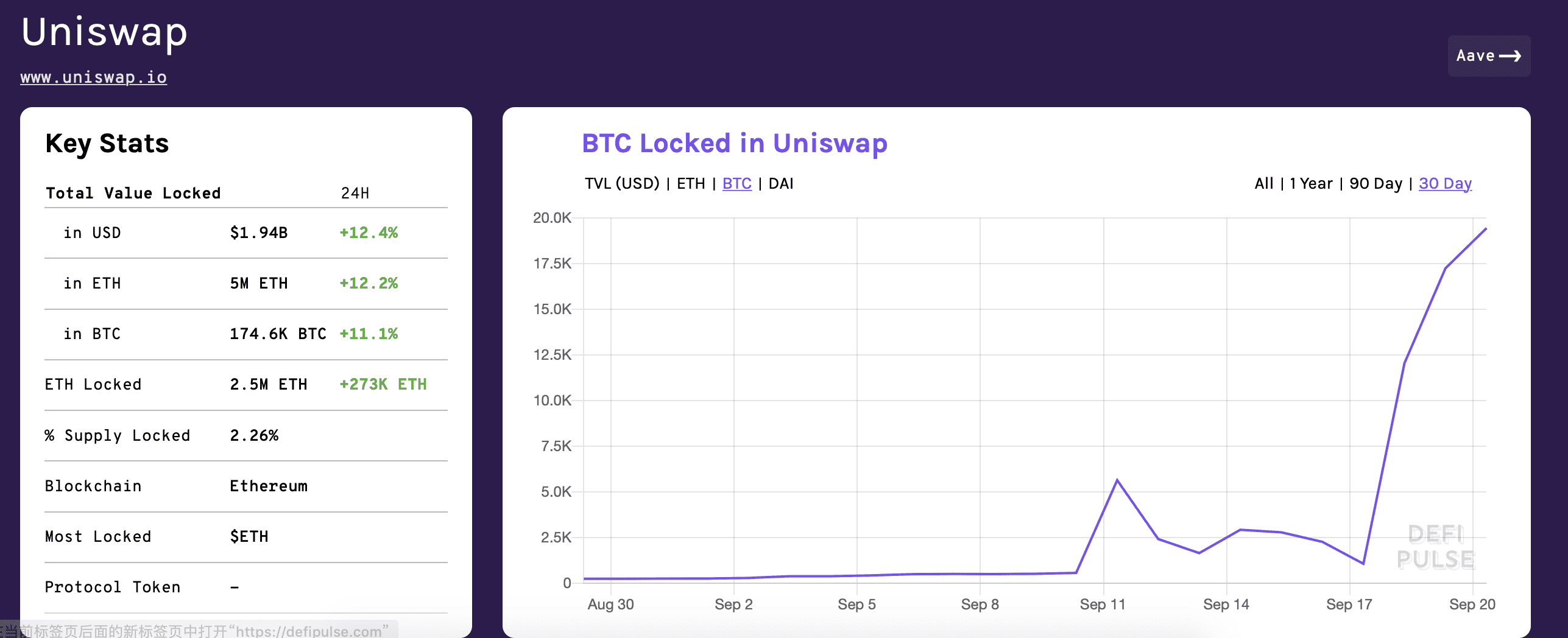Image resolution: width=1568 pixels, height=638 pixels.
Task: Click the +273K ETH change value
Action: point(383,384)
